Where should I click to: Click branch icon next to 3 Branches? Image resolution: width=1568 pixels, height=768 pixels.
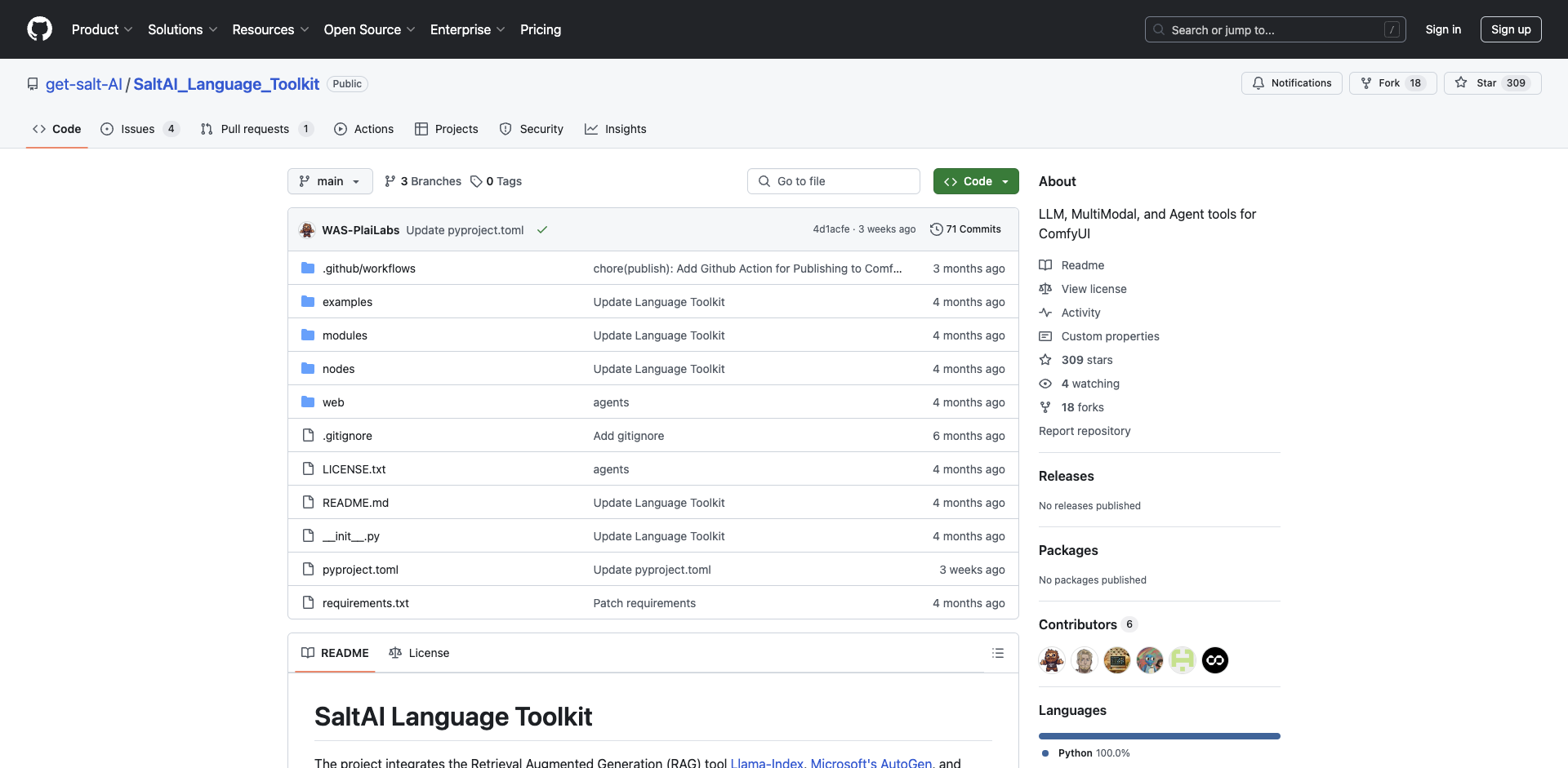[390, 181]
